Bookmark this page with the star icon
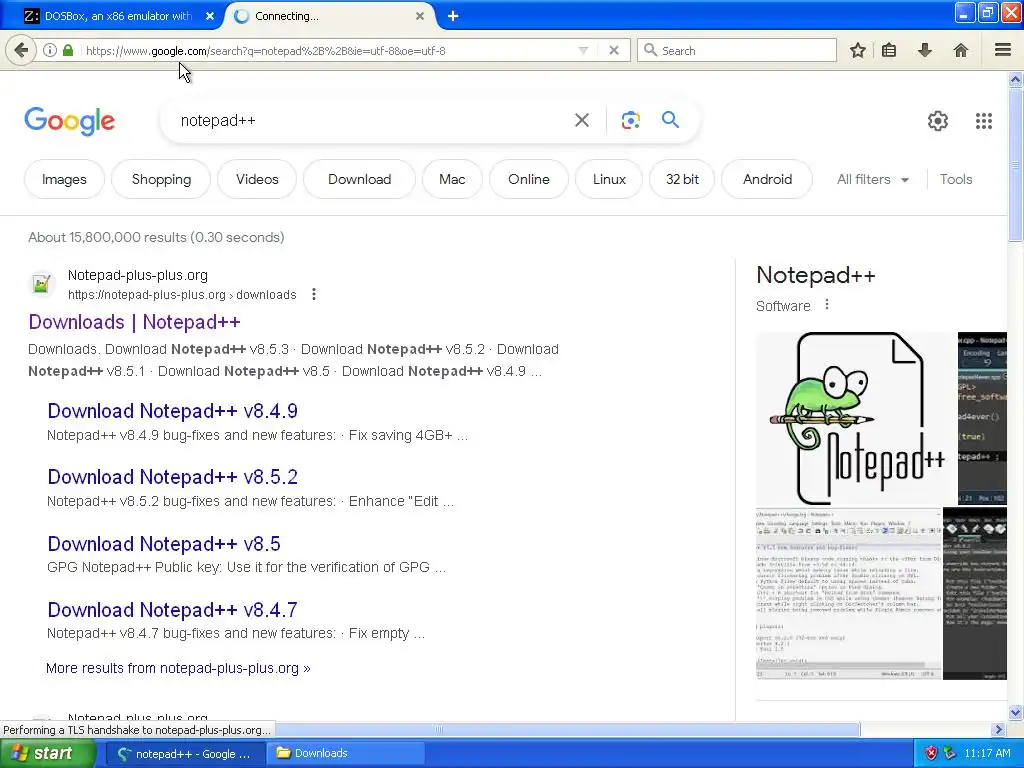 click(x=857, y=50)
